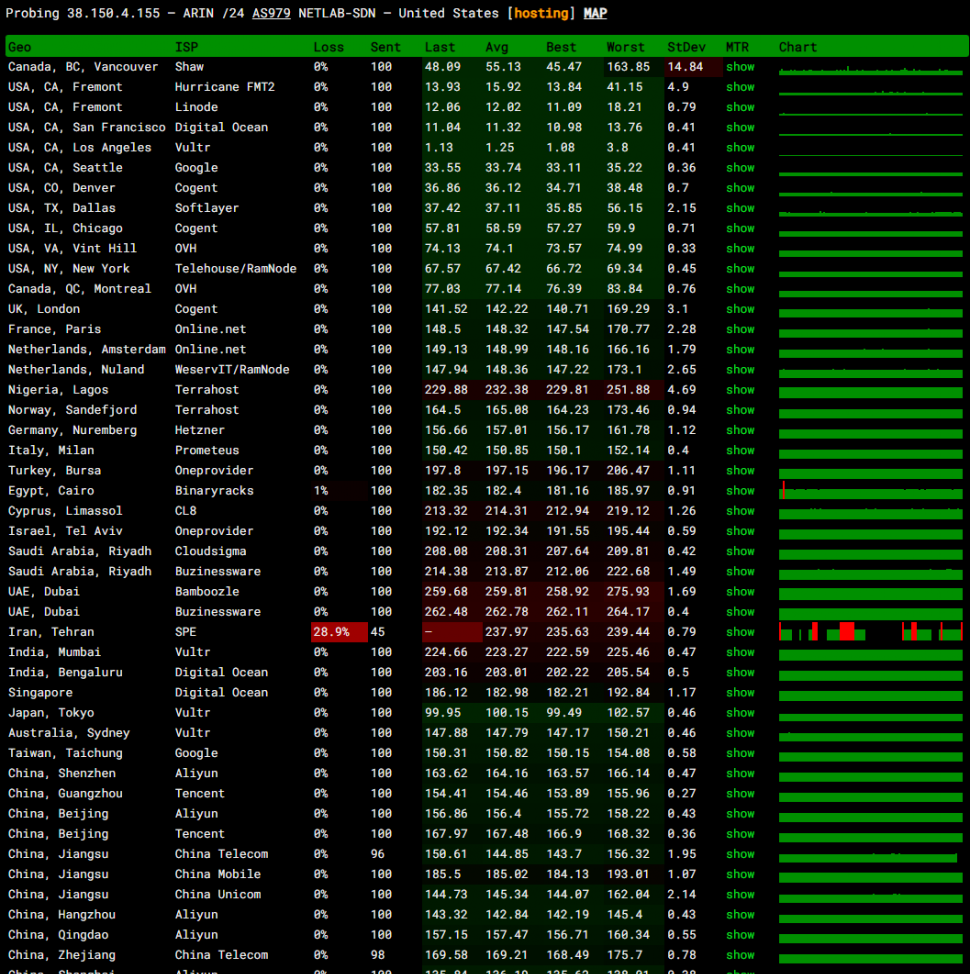Click the WeservIT/RamNode ISP cell
The image size is (970, 974).
pos(232,370)
